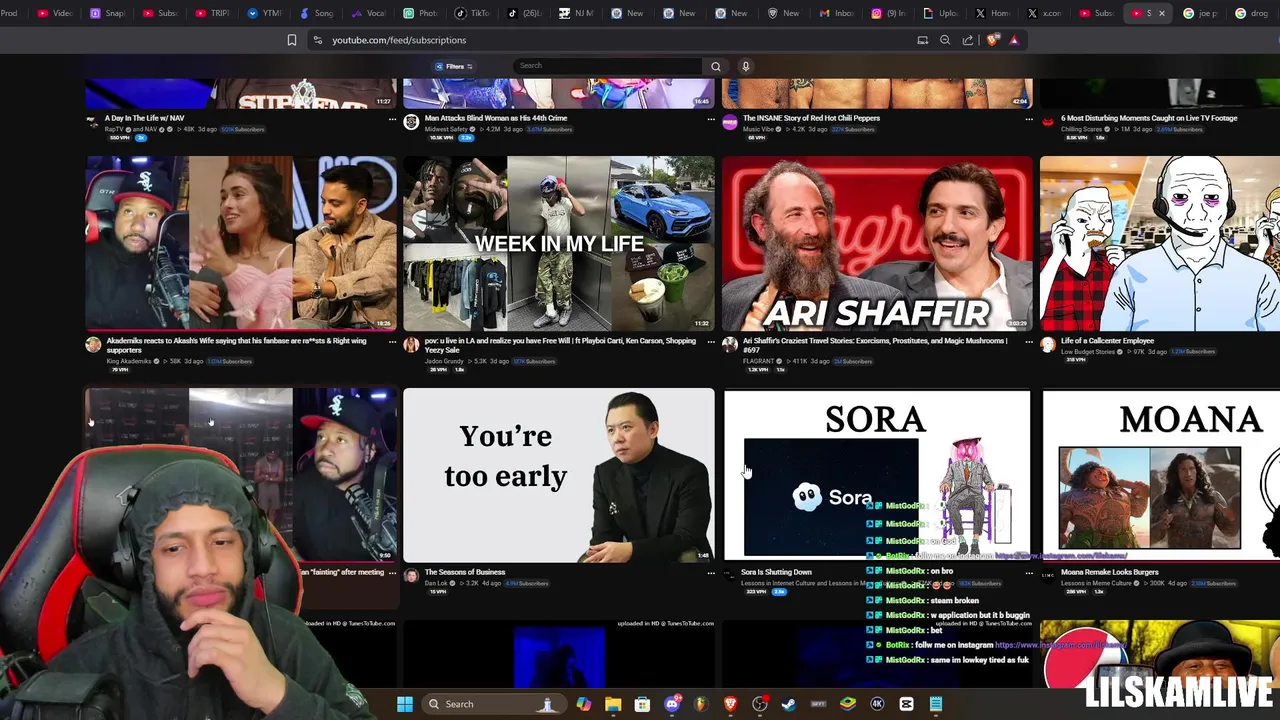Click the YouTube search magnifier button
Image resolution: width=1280 pixels, height=720 pixels.
point(715,66)
